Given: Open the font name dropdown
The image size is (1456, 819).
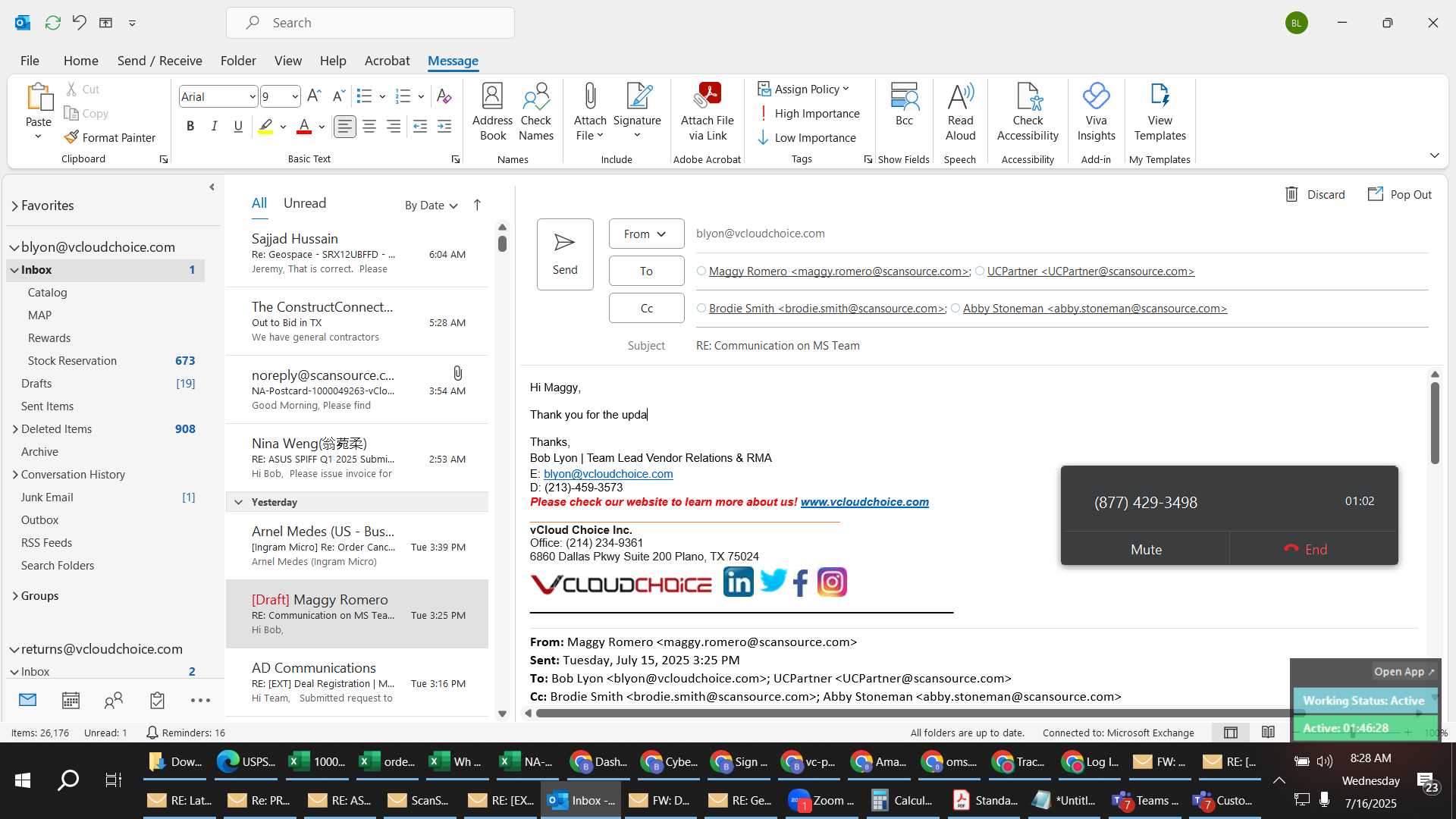Looking at the screenshot, I should click(252, 97).
